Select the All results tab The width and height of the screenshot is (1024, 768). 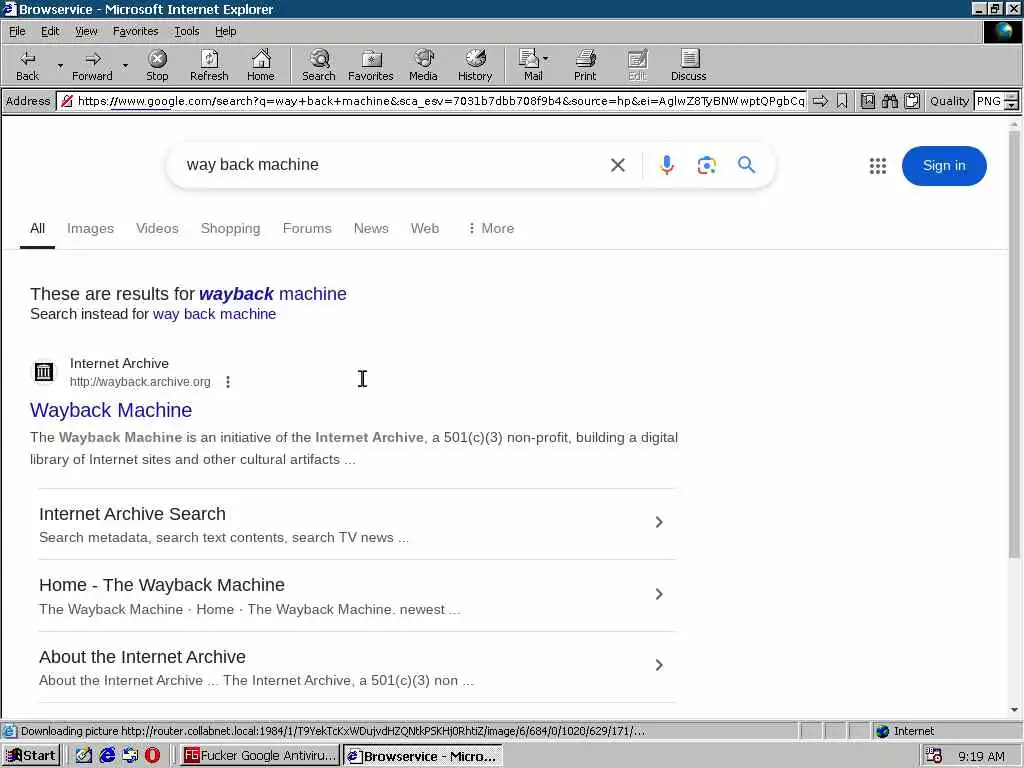click(37, 229)
